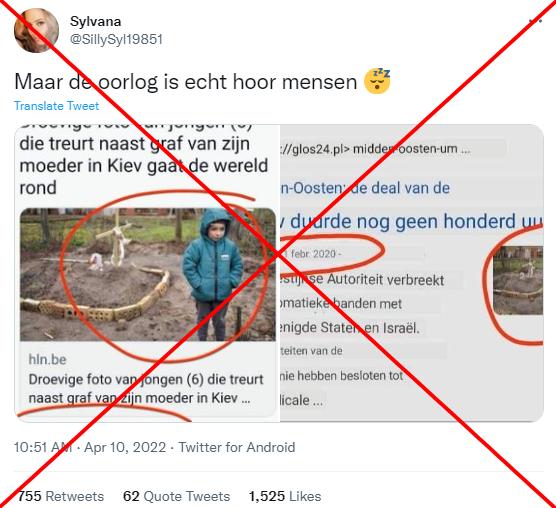Click Translate Tweet
556x508 pixels.
56,106
